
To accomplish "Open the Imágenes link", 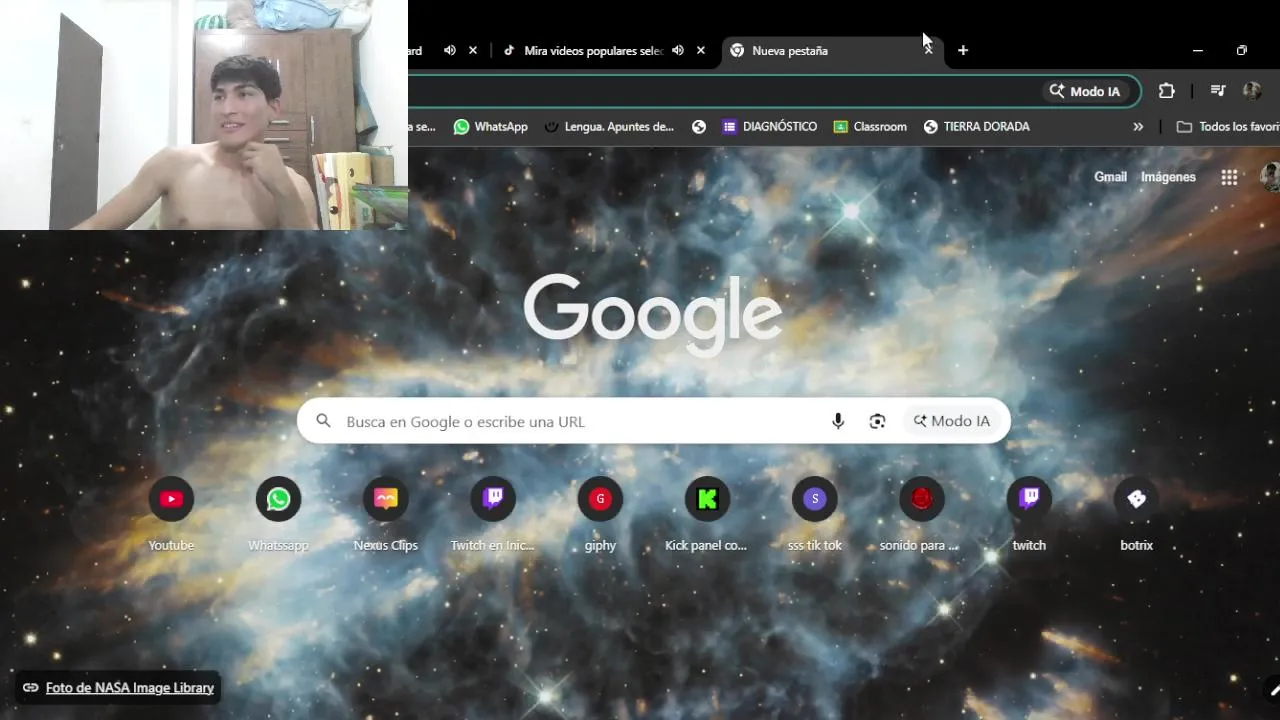I will point(1168,177).
